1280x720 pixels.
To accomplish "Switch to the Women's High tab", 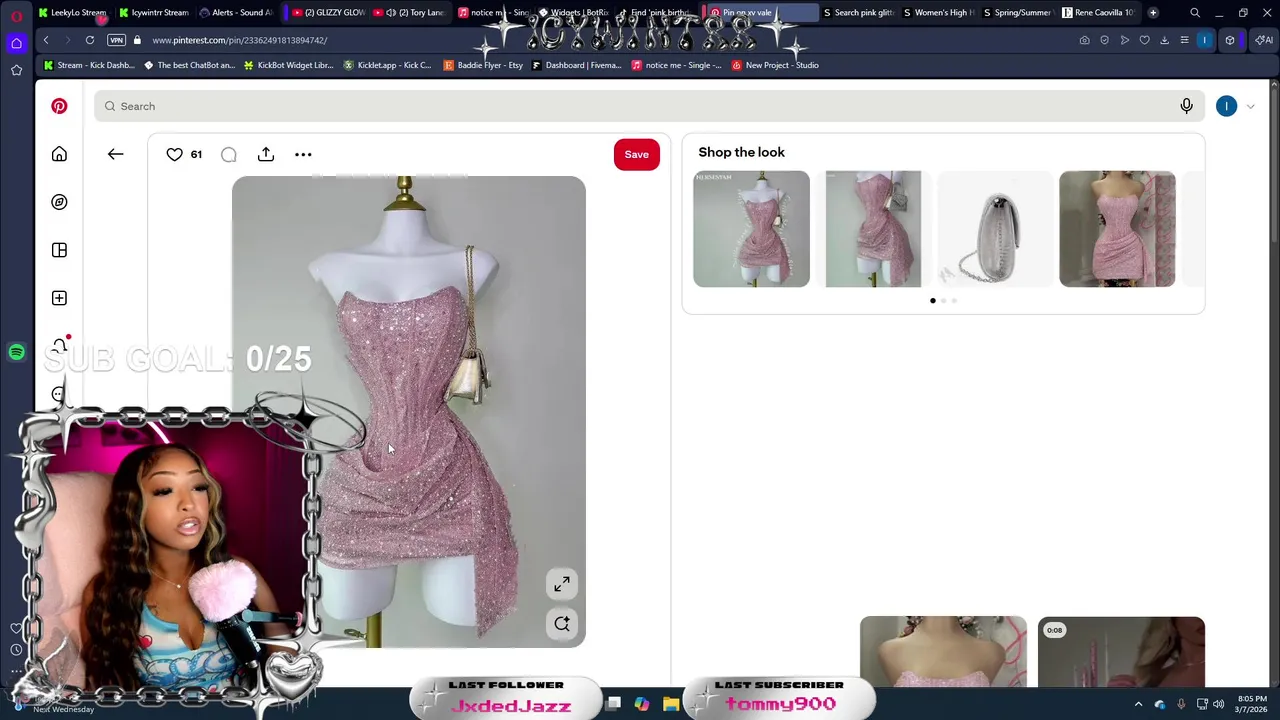I will [x=939, y=12].
